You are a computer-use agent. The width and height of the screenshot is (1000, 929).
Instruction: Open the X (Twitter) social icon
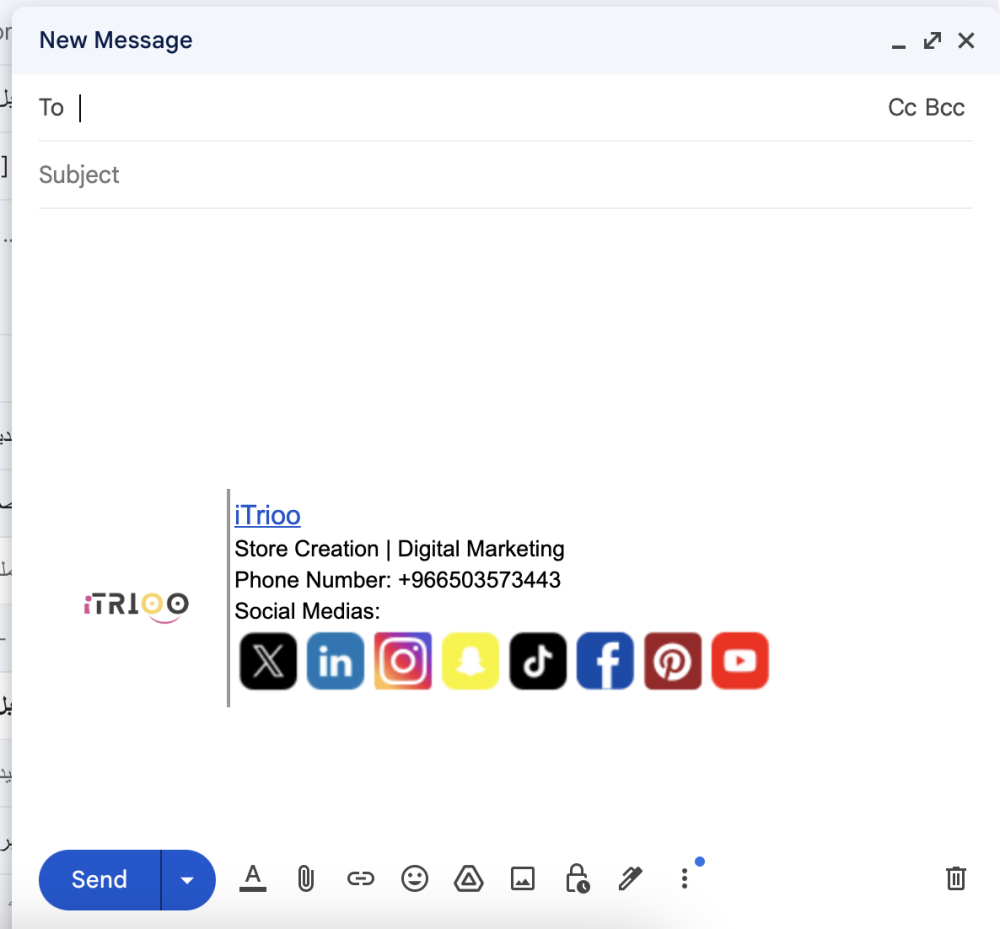[268, 661]
